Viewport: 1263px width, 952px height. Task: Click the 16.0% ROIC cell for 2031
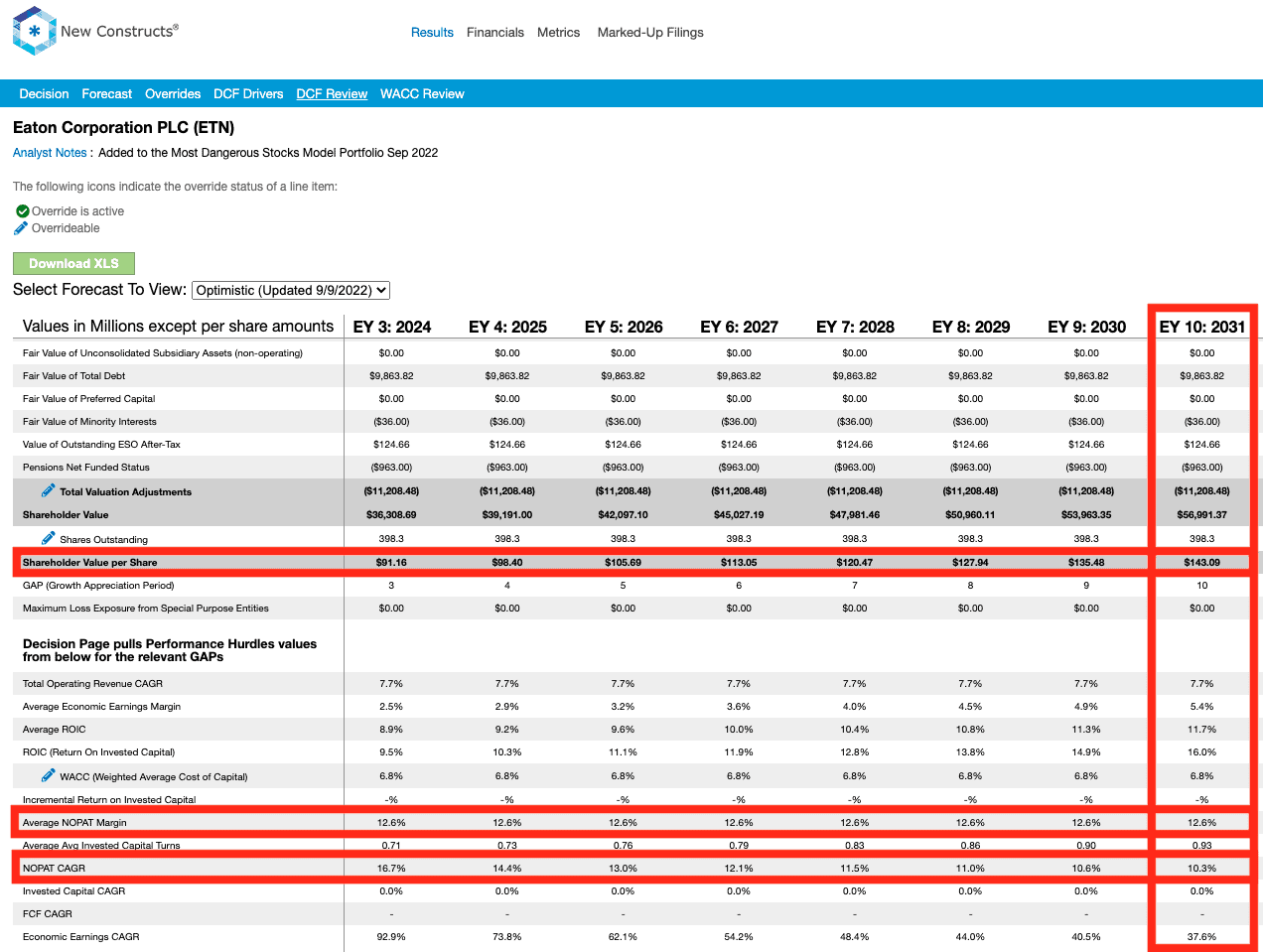(1201, 752)
